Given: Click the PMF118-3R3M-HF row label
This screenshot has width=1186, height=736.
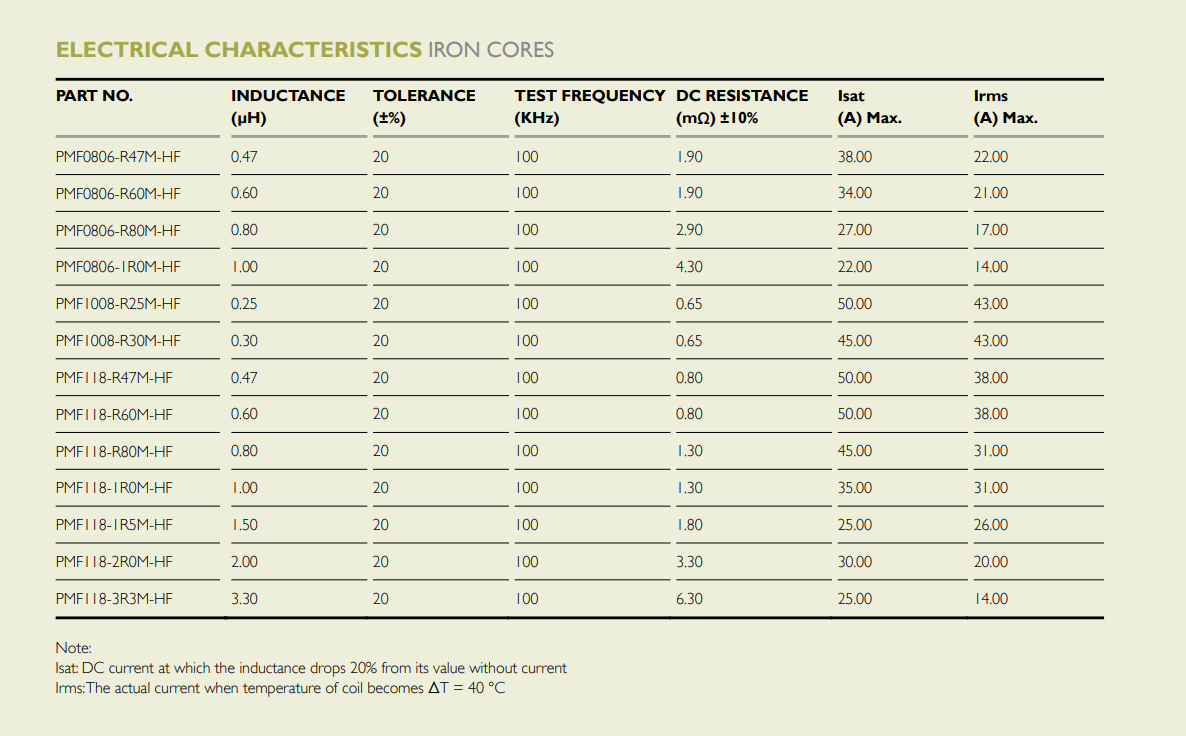Looking at the screenshot, I should (114, 599).
